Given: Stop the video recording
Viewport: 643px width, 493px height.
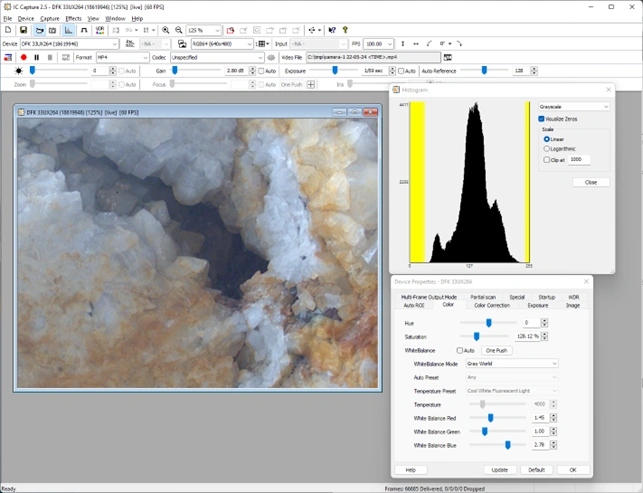Looking at the screenshot, I should 50,57.
